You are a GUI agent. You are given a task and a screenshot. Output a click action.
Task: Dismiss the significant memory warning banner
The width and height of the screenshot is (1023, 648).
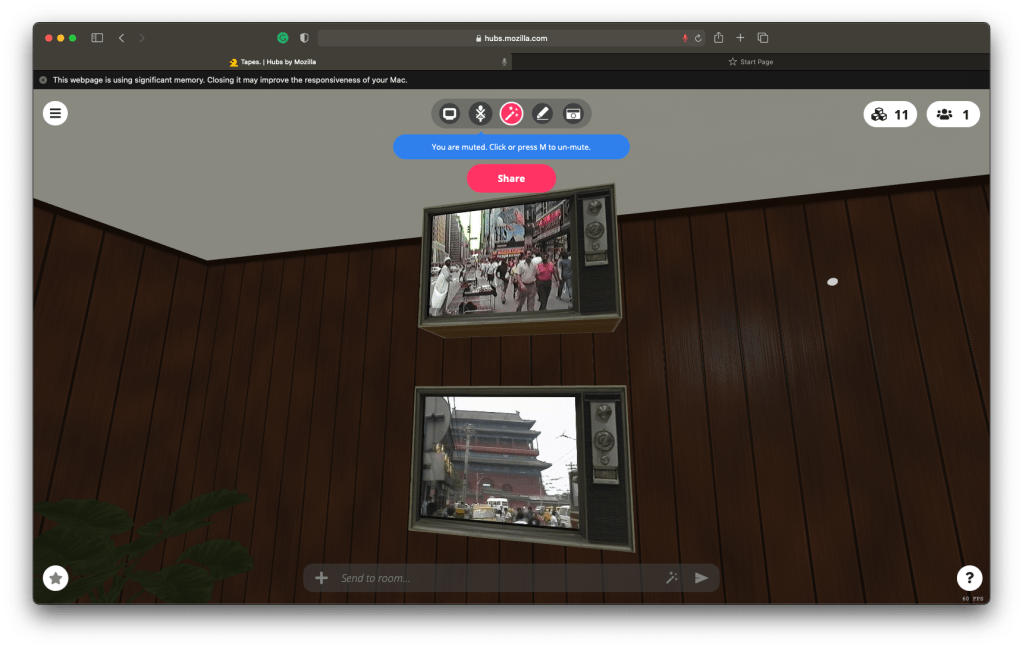pos(43,80)
